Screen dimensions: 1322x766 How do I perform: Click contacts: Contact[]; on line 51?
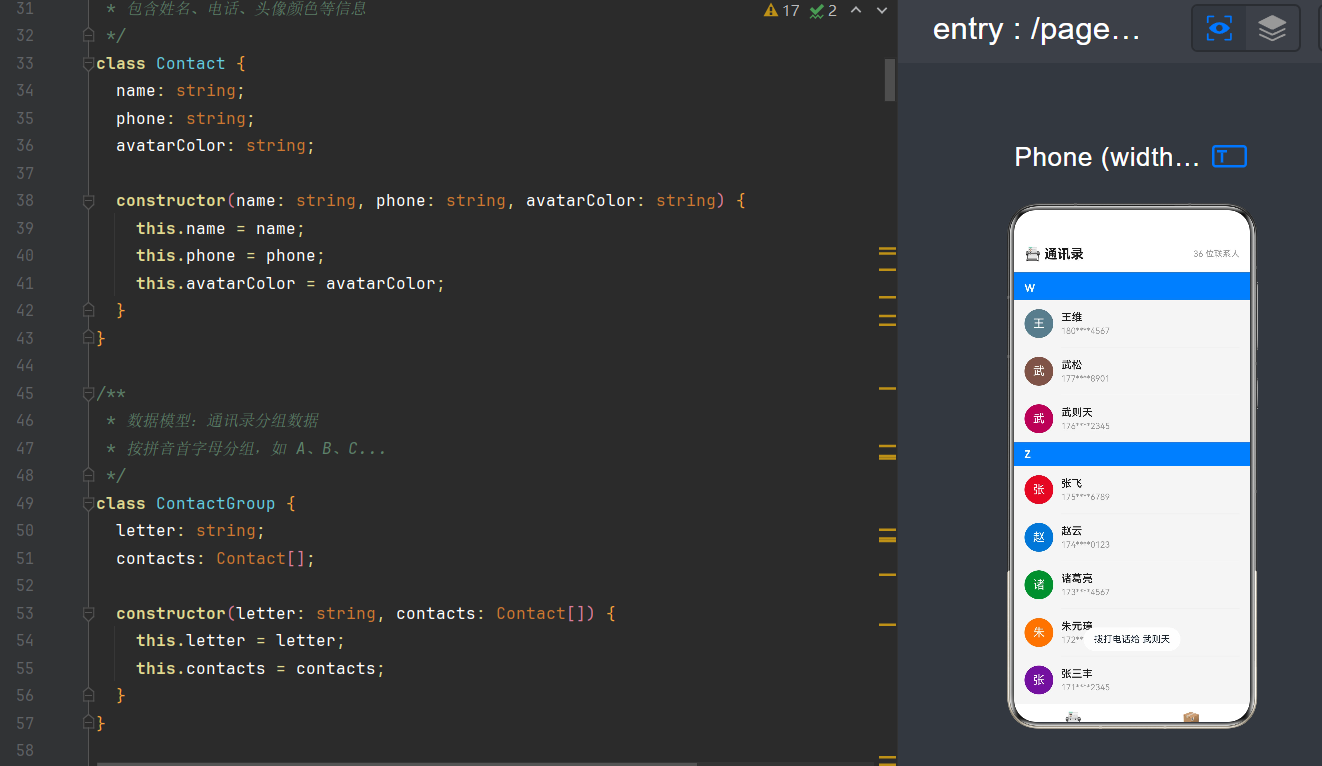point(215,558)
